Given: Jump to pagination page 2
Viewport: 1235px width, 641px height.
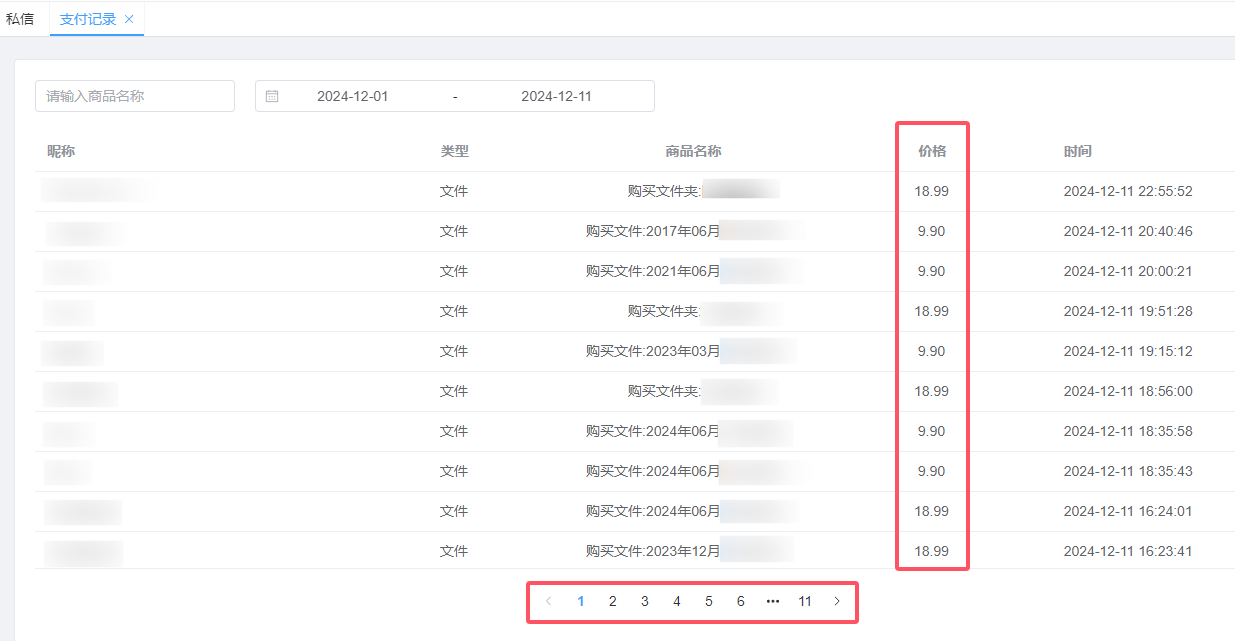Looking at the screenshot, I should point(613,601).
